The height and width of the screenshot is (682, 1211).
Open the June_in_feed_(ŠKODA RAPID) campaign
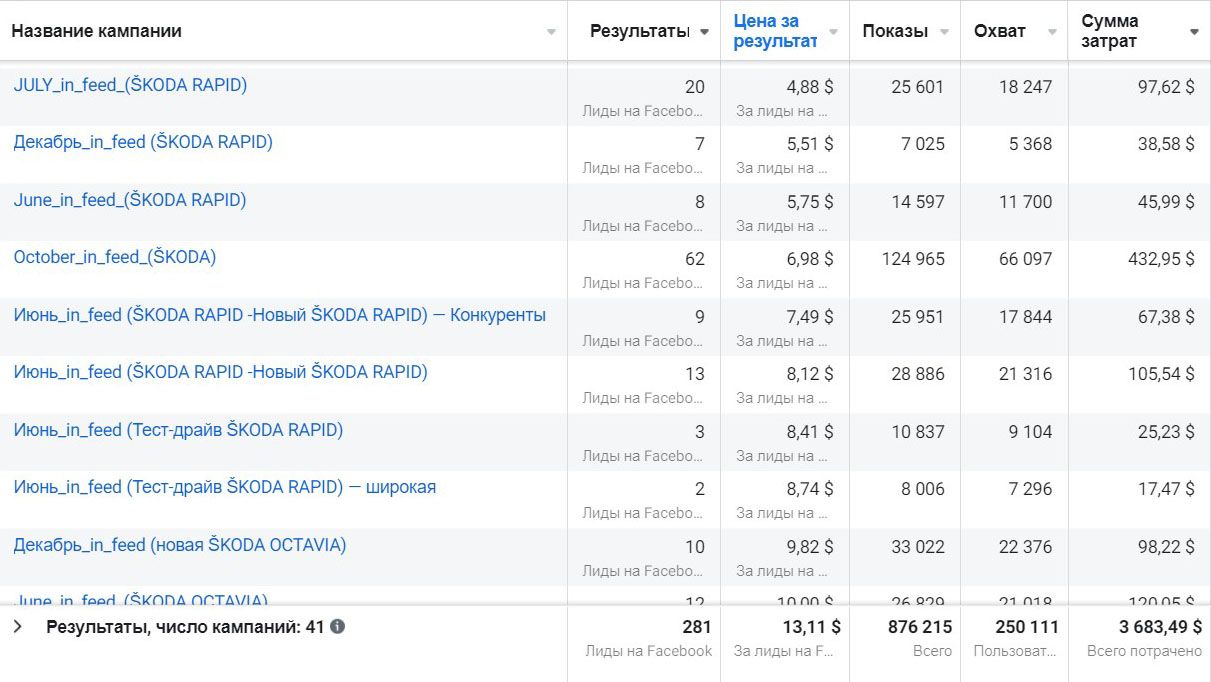coord(130,200)
